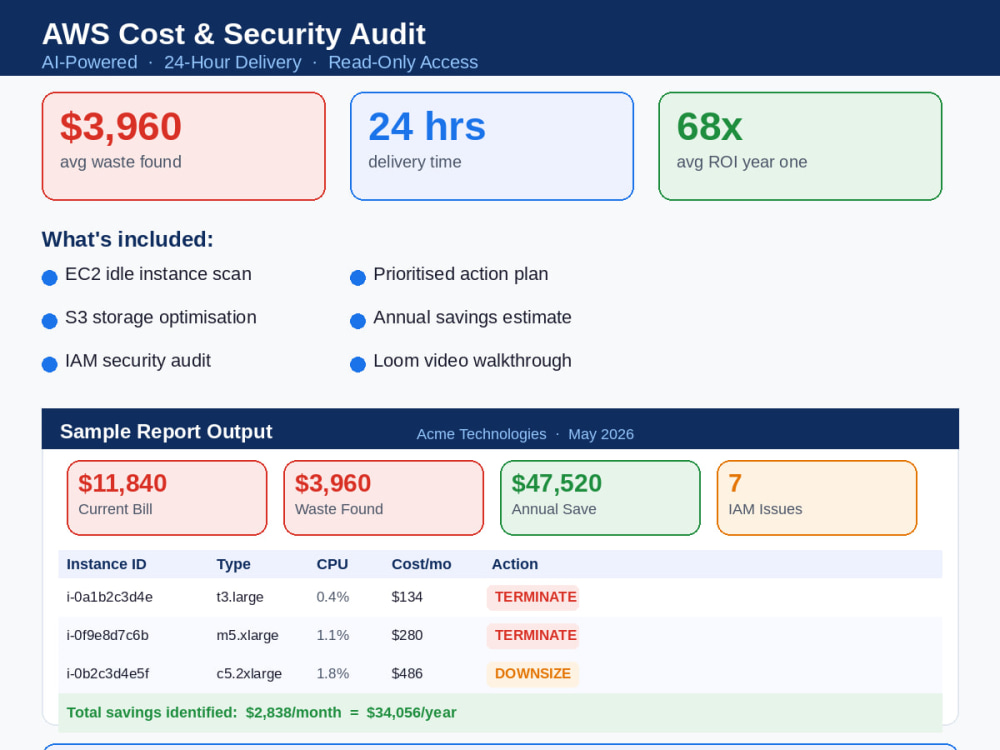Click the 'Total savings identified:' label
Screen dimensions: 1000x750
(152, 712)
